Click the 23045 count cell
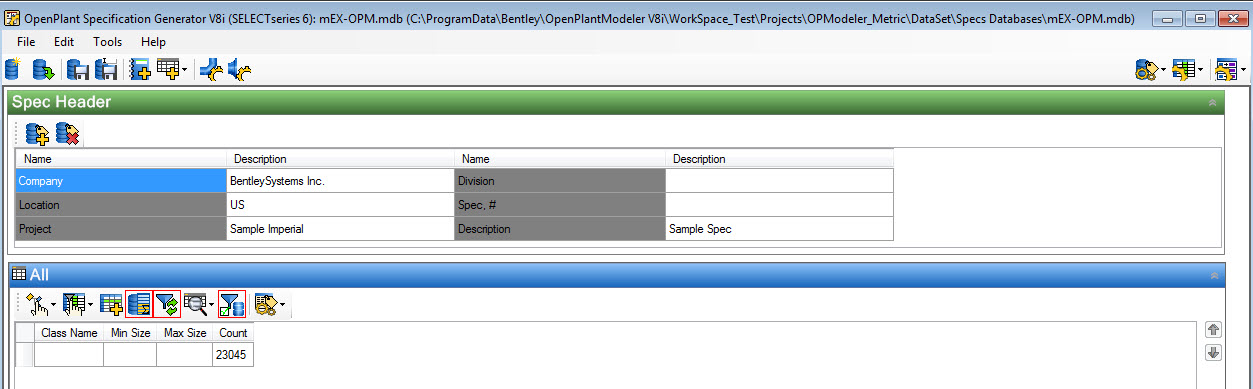The width and height of the screenshot is (1253, 389). (x=233, y=354)
